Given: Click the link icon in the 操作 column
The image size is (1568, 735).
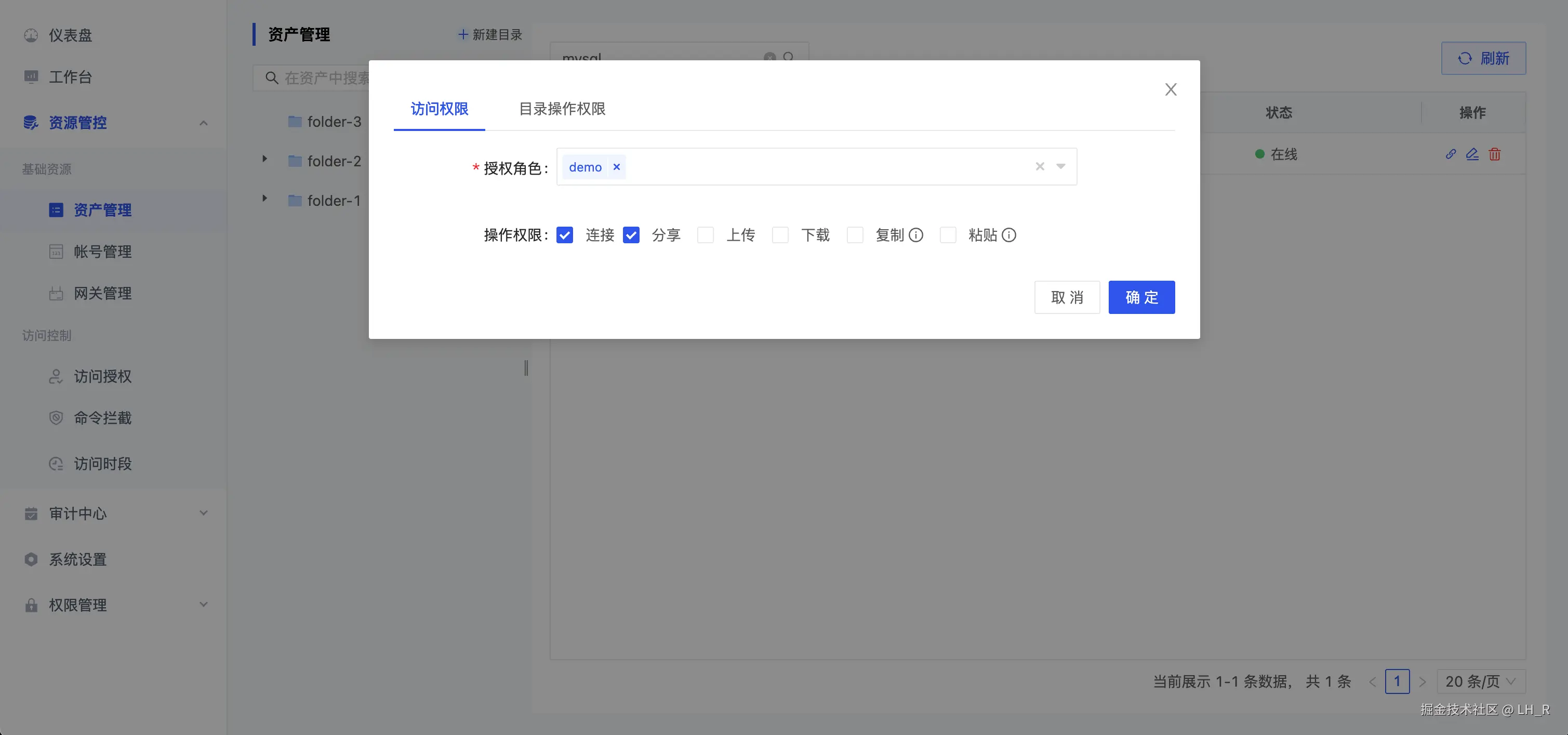Looking at the screenshot, I should (1451, 154).
